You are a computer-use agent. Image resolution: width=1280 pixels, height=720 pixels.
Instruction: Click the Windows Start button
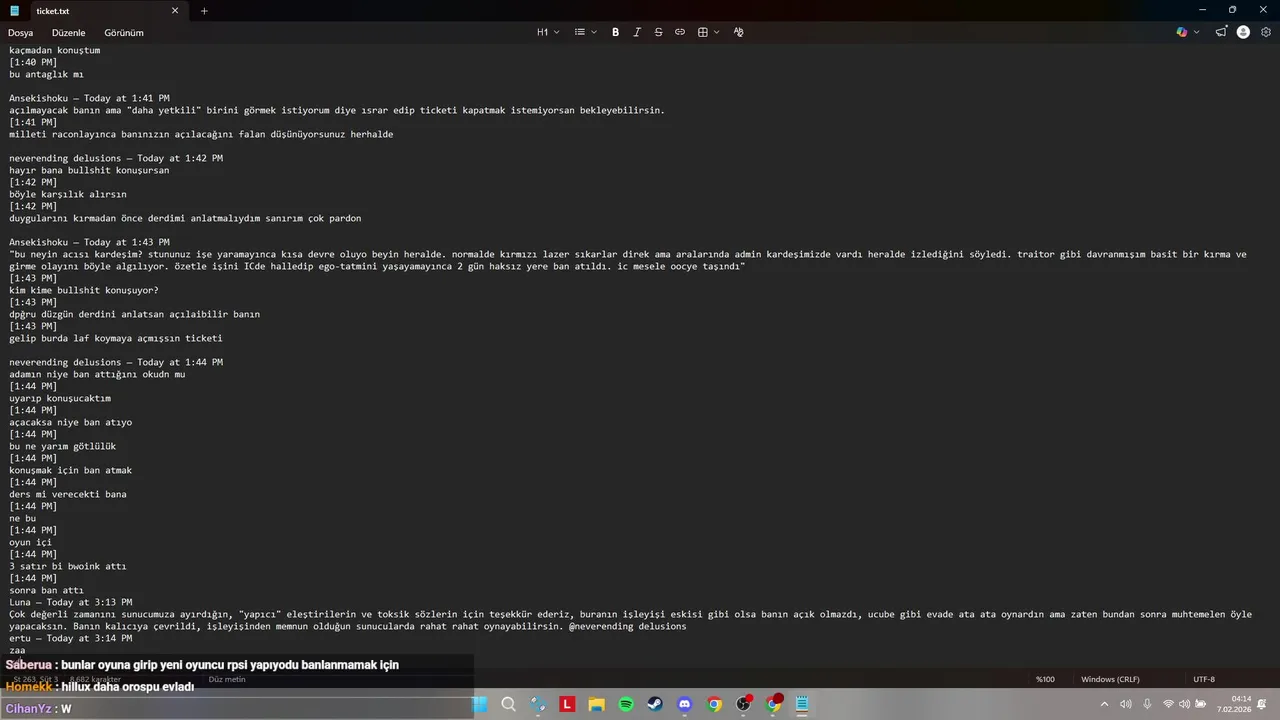click(479, 704)
